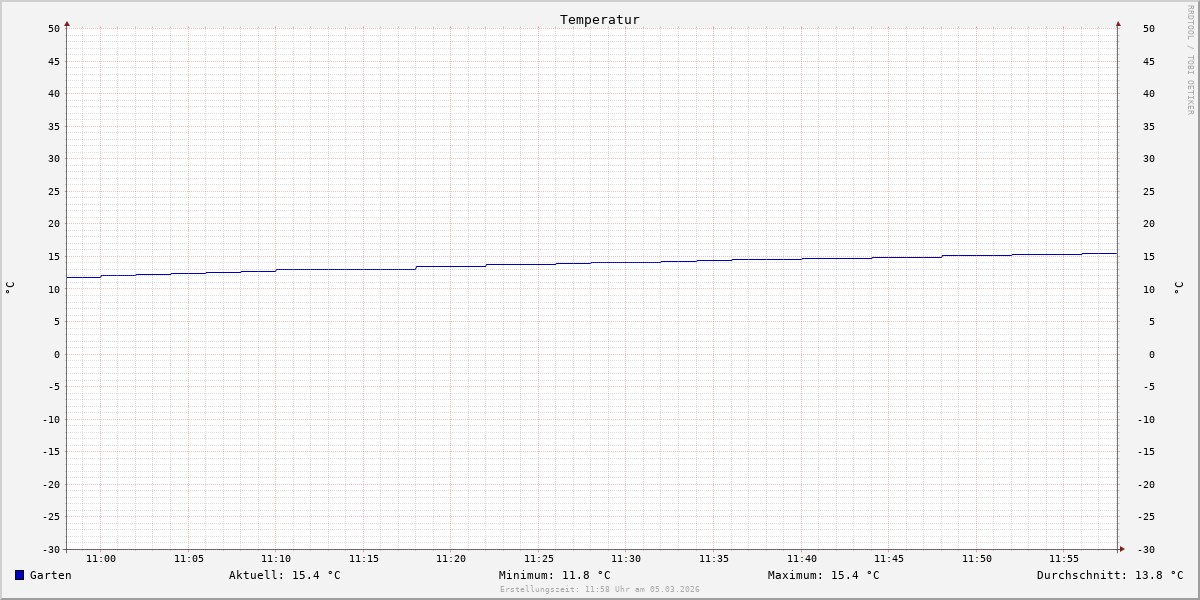The width and height of the screenshot is (1200, 600).
Task: Click the 11:05 time axis label
Action: coord(189,558)
